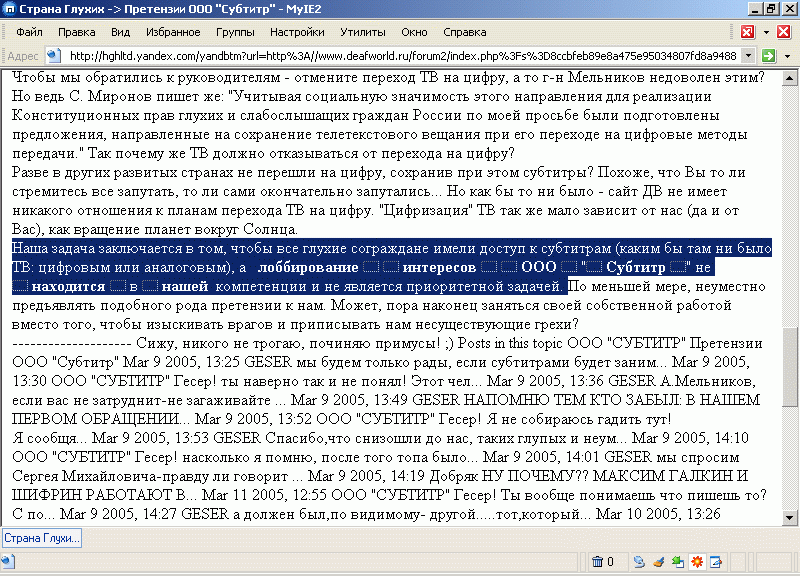
Task: Click the page icon in address bar
Action: (54, 55)
